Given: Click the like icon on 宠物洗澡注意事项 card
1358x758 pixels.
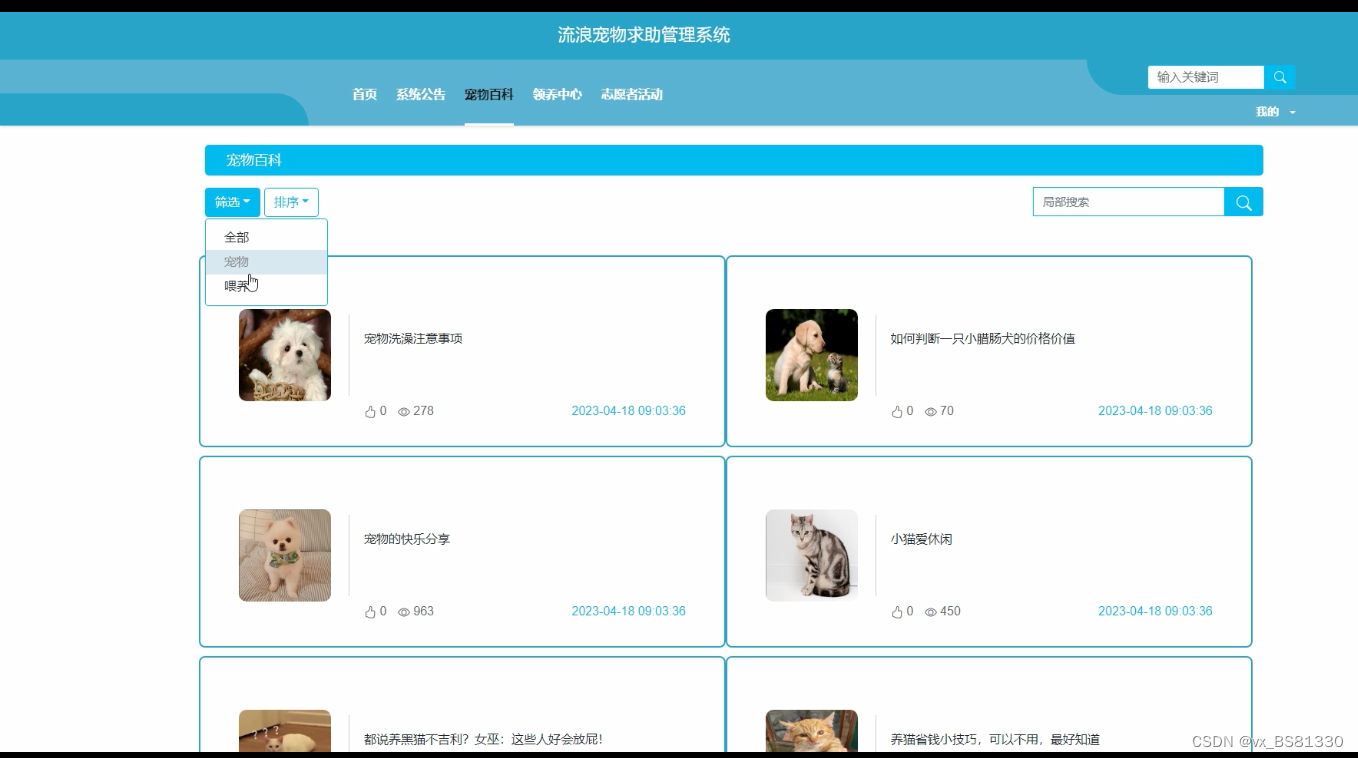Looking at the screenshot, I should pos(370,411).
